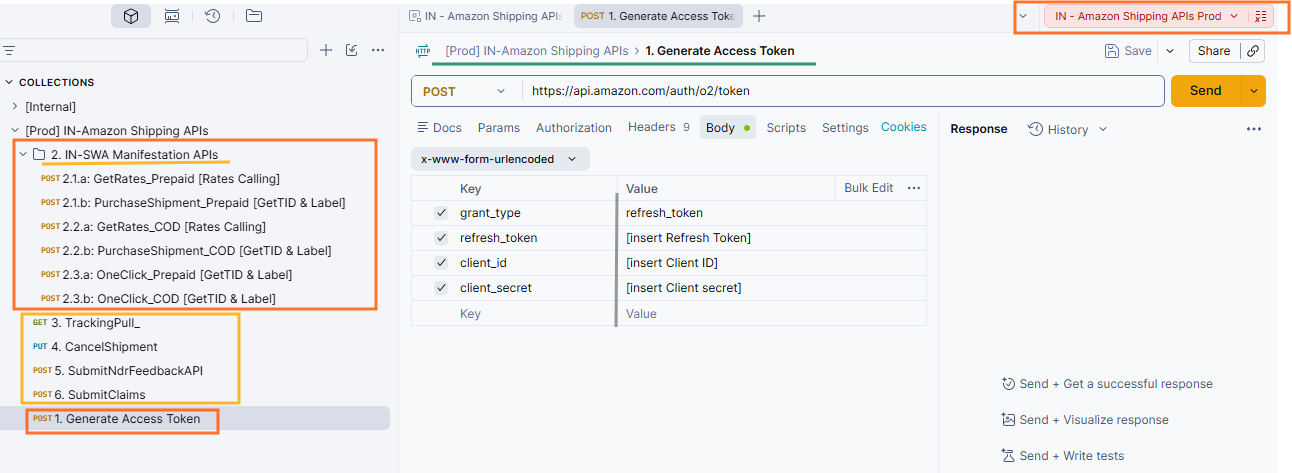This screenshot has height=473, width=1292.
Task: Collapse the 2. IN-SWA Manifestation APIs folder chevron
Action: point(23,154)
